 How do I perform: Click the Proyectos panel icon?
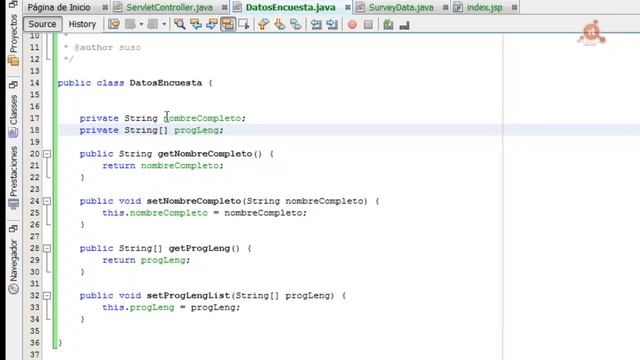pos(13,61)
